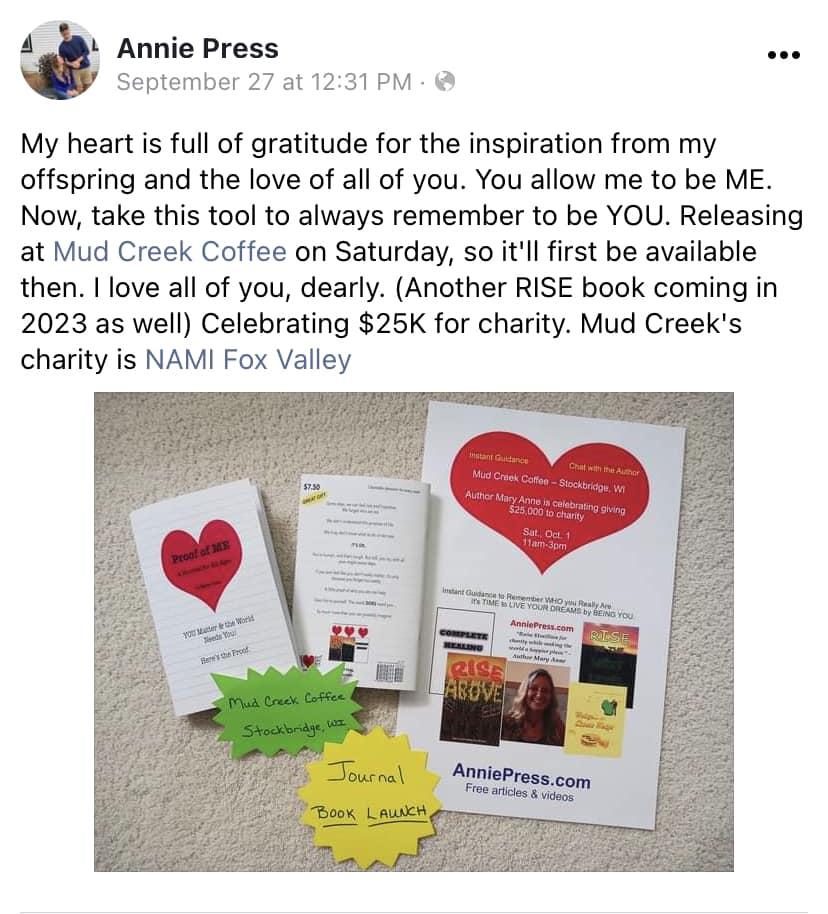Screen dimensions: 828x914
Task: Open the attached book launch photo
Action: click(413, 631)
